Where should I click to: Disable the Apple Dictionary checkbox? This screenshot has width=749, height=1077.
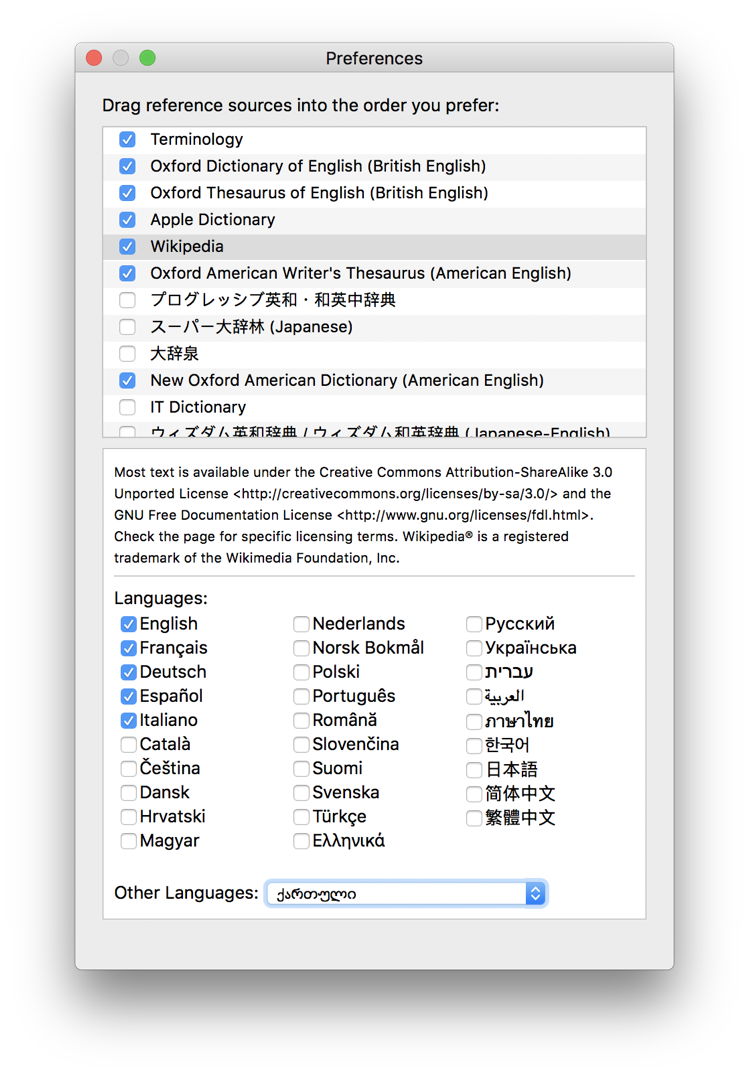(x=127, y=220)
